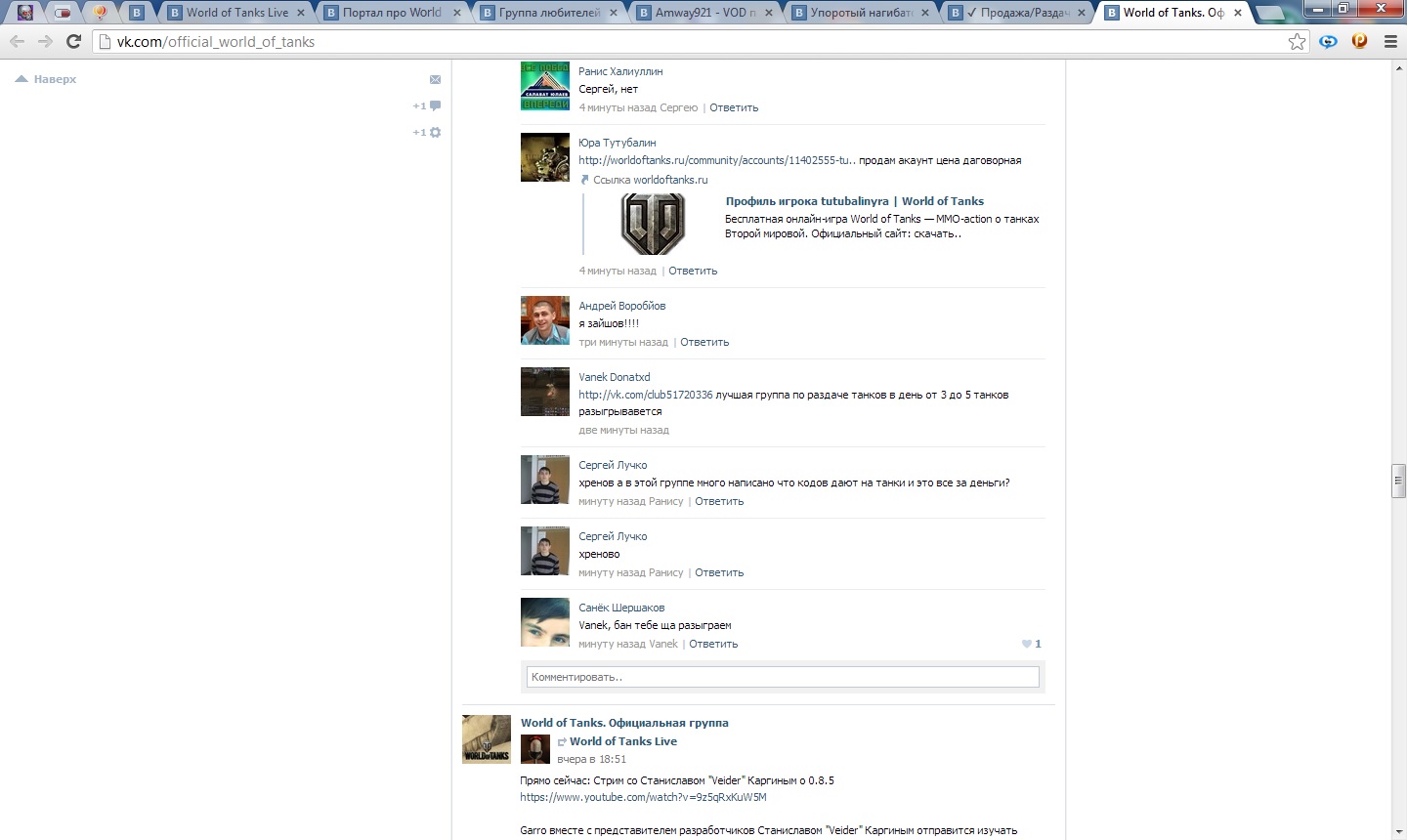
Task: Close the 'Amway921 - VOD' tab
Action: (x=769, y=13)
